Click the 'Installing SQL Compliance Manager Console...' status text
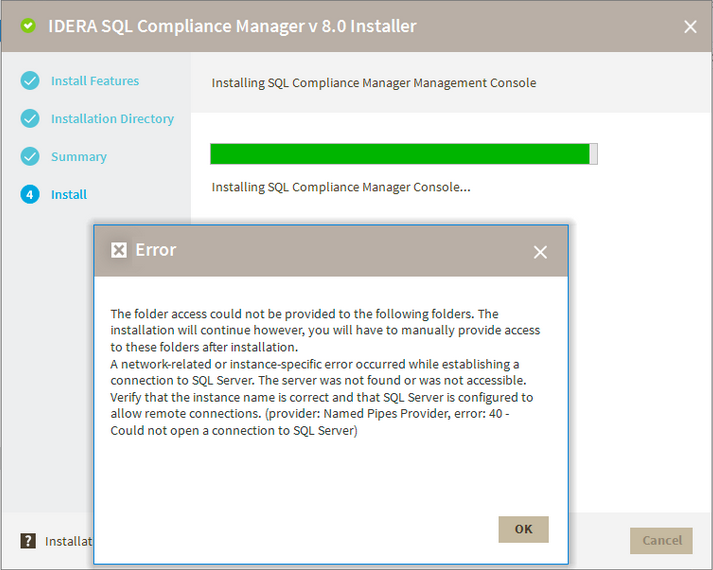713x570 pixels. (341, 187)
